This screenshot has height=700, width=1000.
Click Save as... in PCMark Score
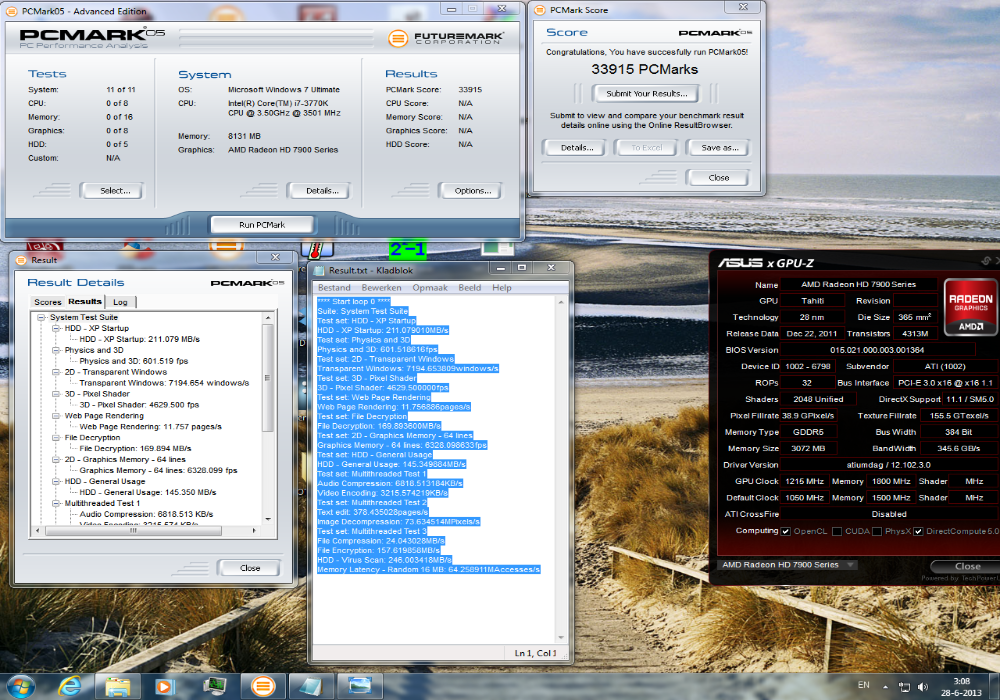pos(718,148)
